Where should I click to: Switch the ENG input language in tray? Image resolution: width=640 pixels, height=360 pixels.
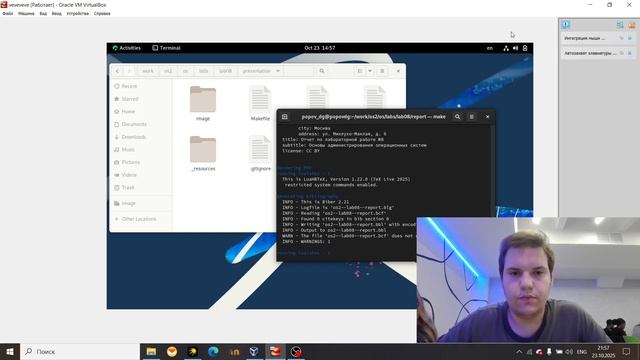click(x=582, y=351)
